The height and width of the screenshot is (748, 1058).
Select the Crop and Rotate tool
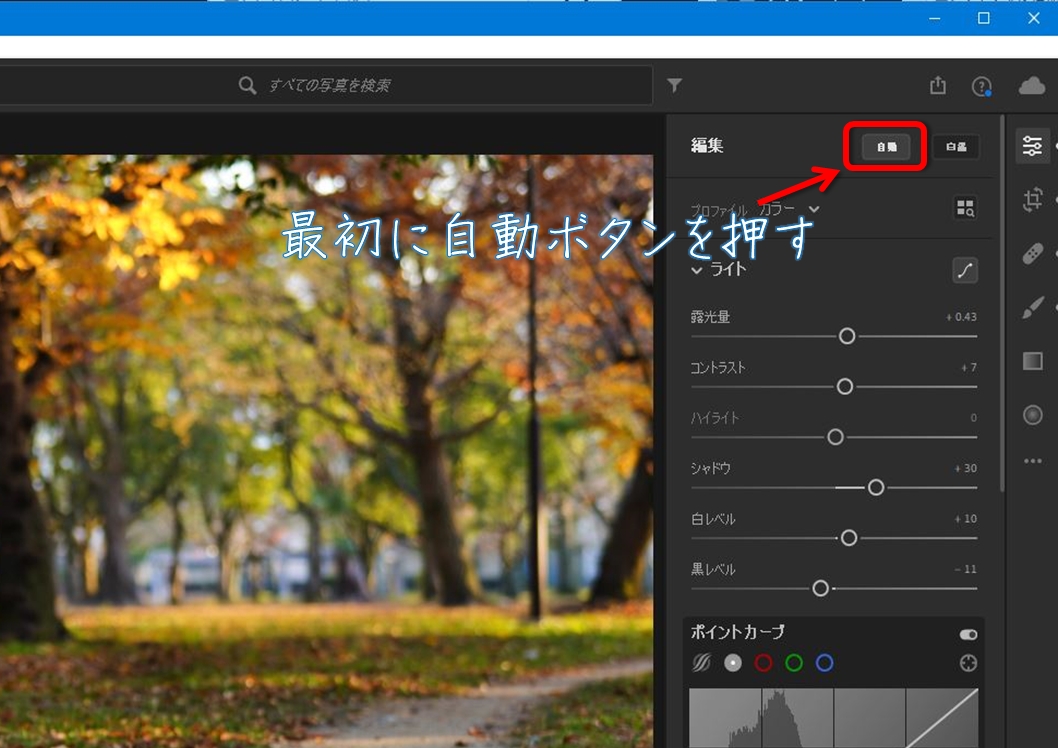1032,200
